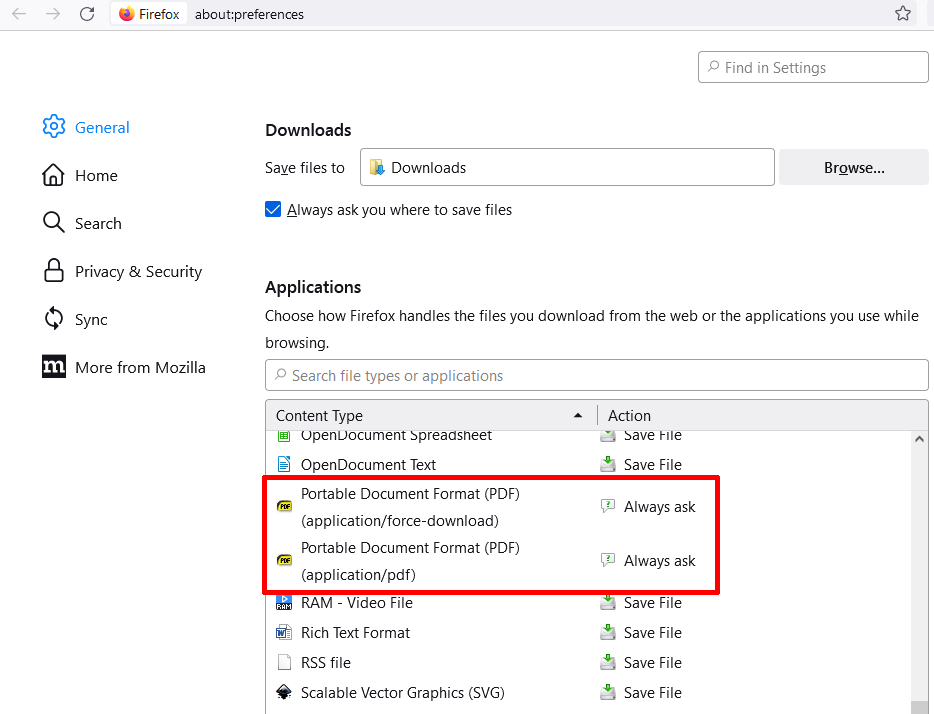
Task: Toggle 'Always ask you where to save files'
Action: (x=272, y=209)
